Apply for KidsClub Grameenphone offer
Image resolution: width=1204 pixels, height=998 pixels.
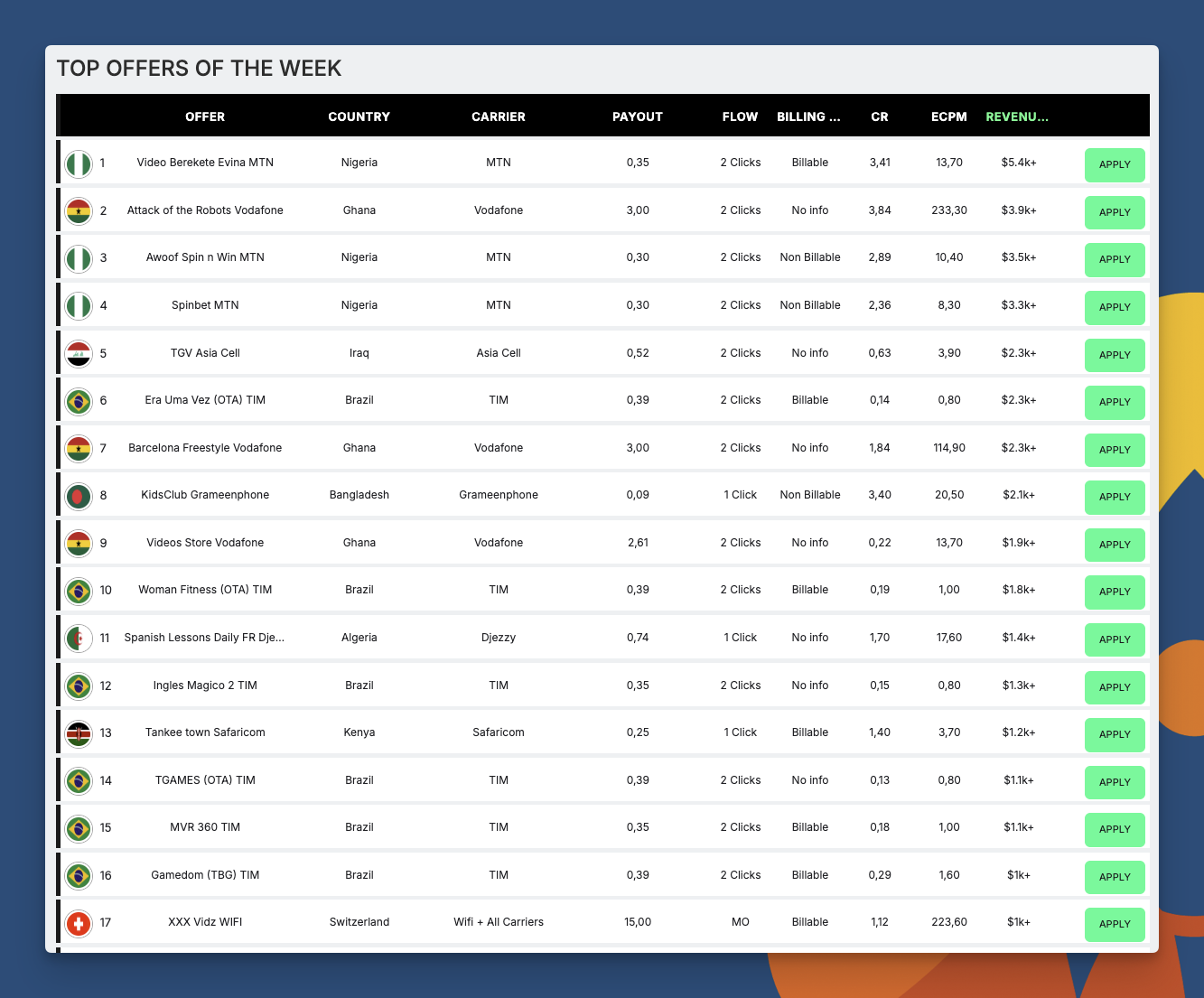[x=1115, y=497]
